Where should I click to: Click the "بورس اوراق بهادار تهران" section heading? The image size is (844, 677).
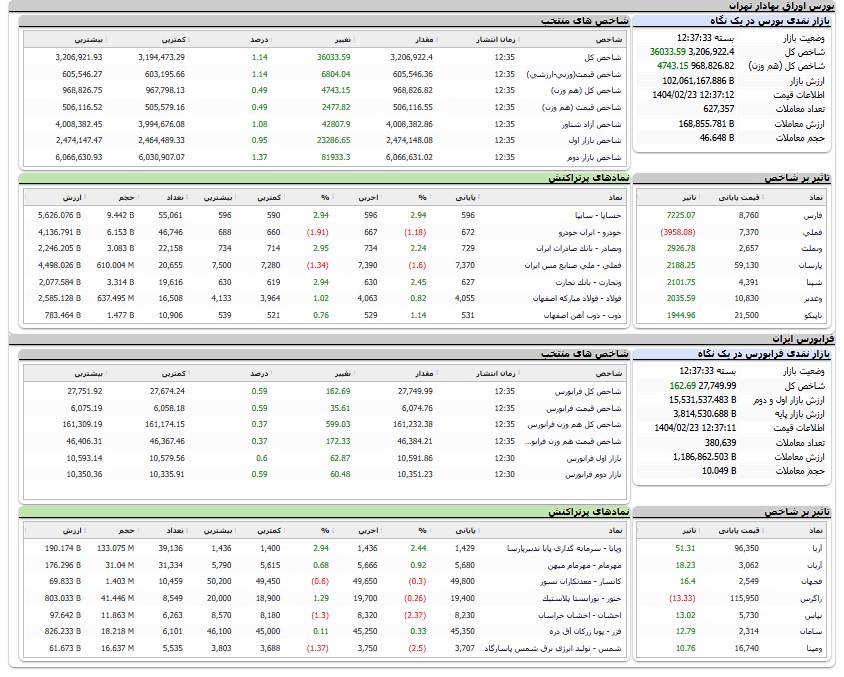(x=782, y=6)
